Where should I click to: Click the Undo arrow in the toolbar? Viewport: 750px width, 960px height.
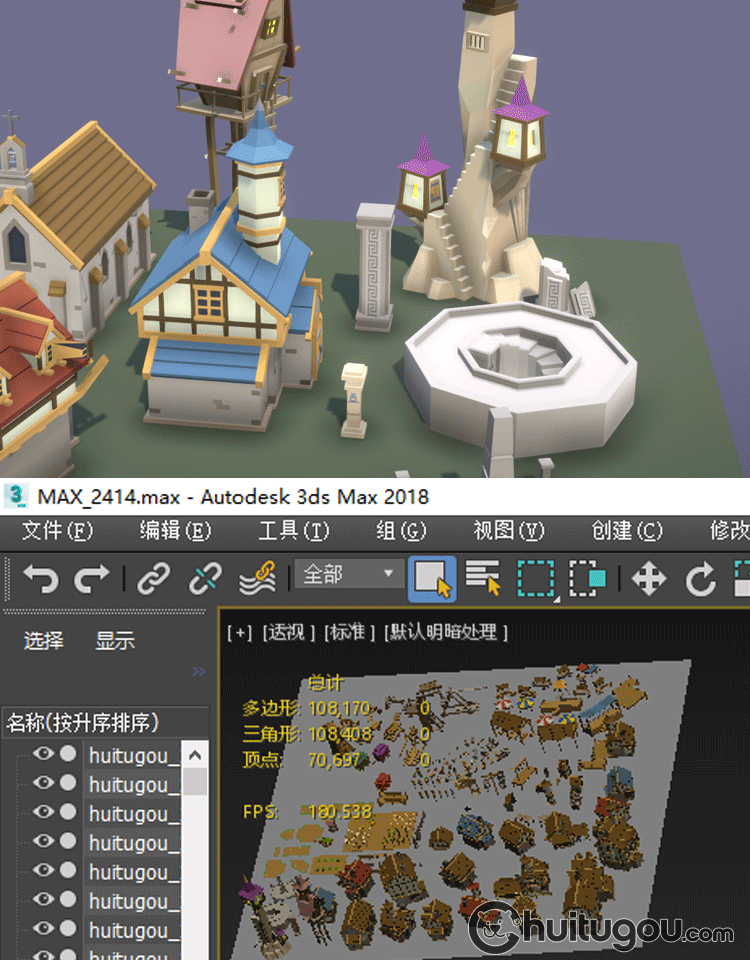click(41, 578)
